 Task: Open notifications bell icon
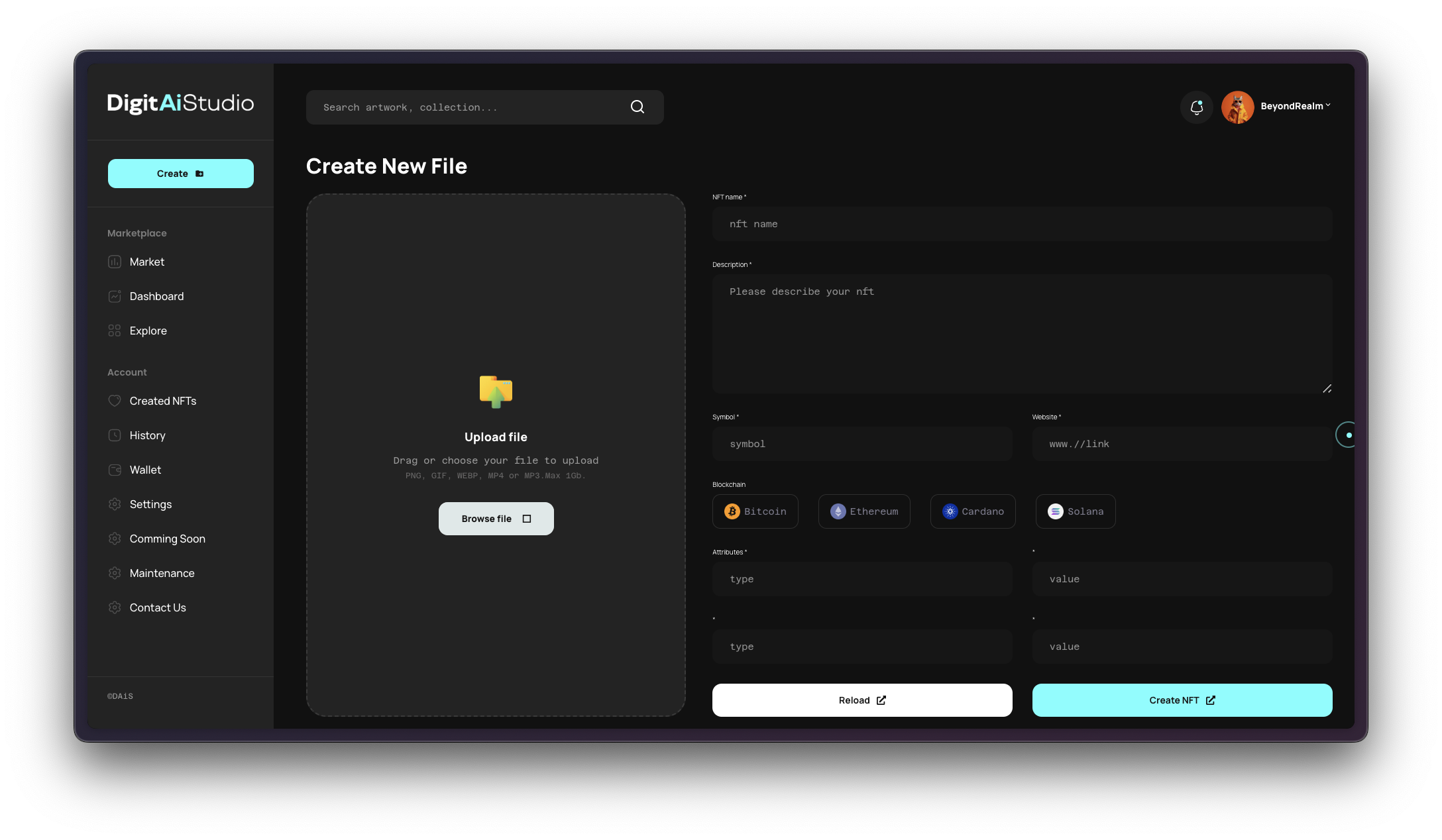(1196, 107)
